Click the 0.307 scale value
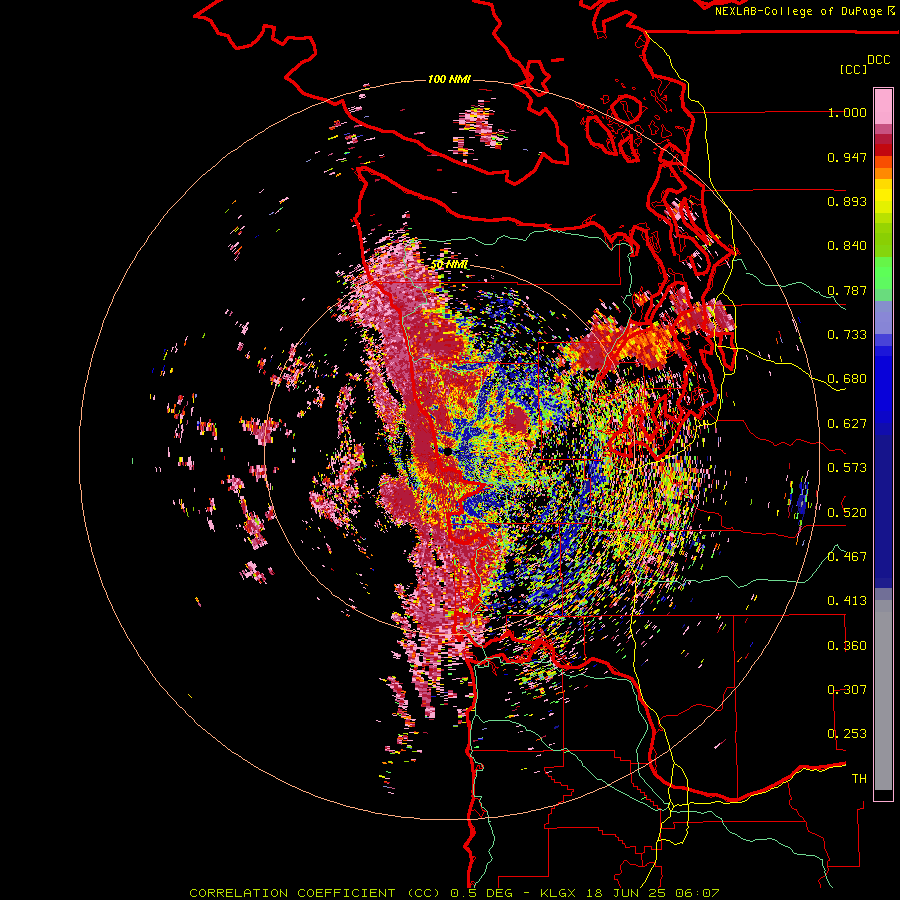The image size is (900, 900). (847, 689)
